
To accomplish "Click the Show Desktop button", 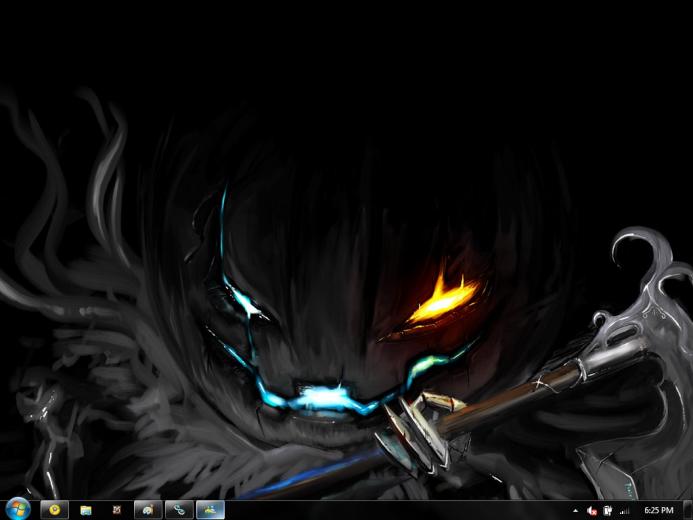I will click(688, 510).
